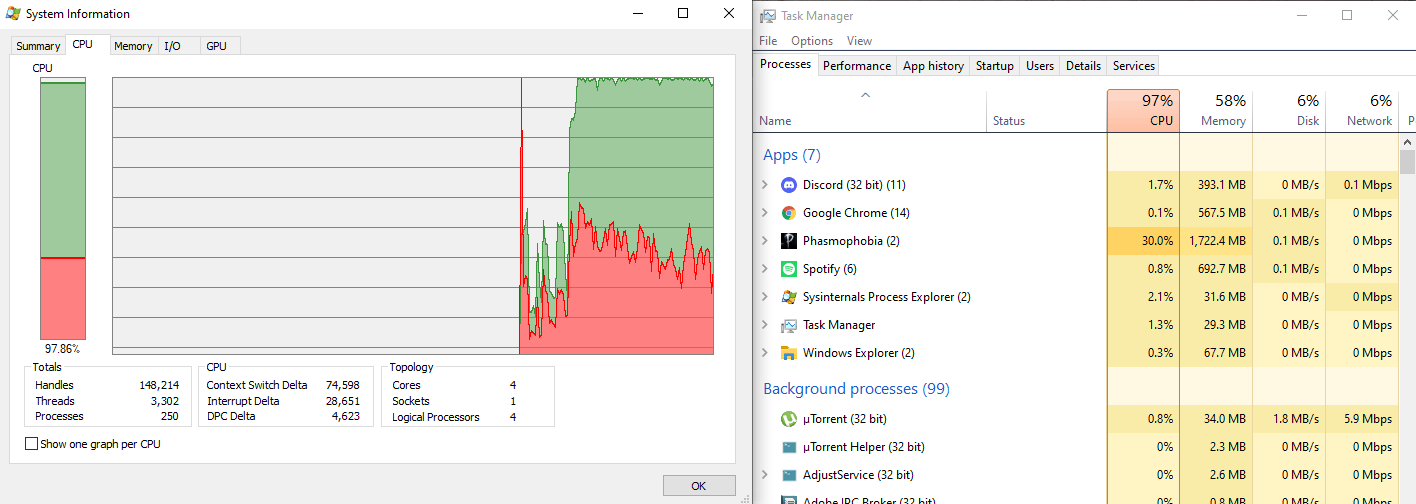
Task: Click the Spotify icon in process list
Action: [x=788, y=269]
